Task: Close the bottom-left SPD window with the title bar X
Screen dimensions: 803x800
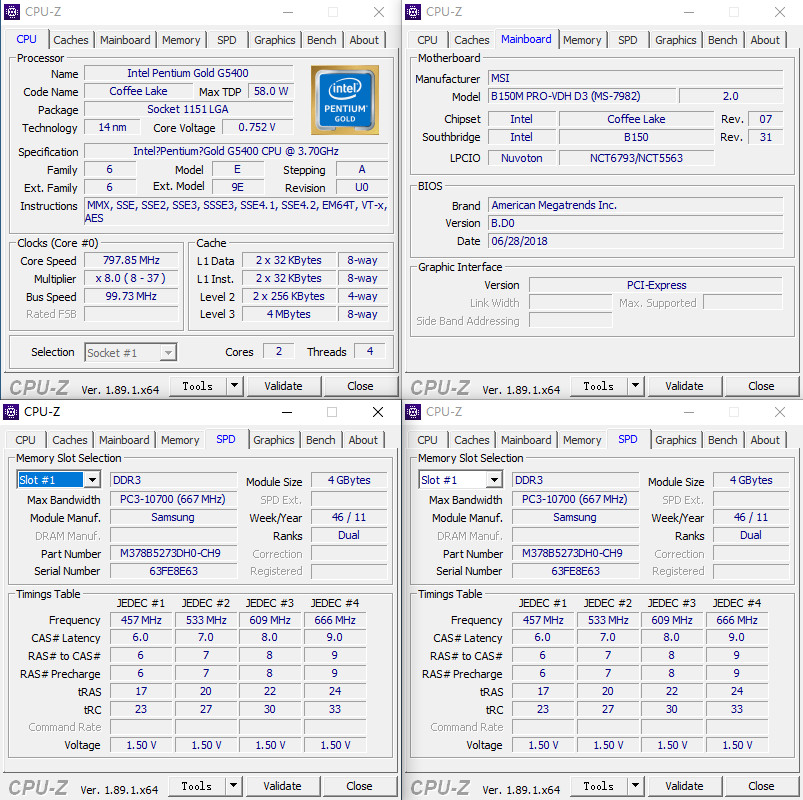Action: coord(378,412)
